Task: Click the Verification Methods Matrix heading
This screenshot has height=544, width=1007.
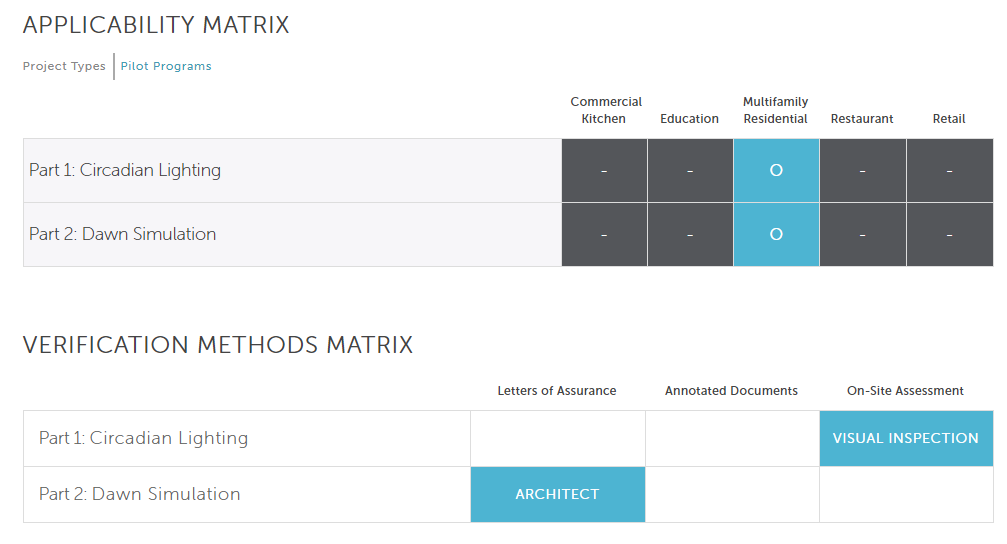Action: (x=218, y=345)
